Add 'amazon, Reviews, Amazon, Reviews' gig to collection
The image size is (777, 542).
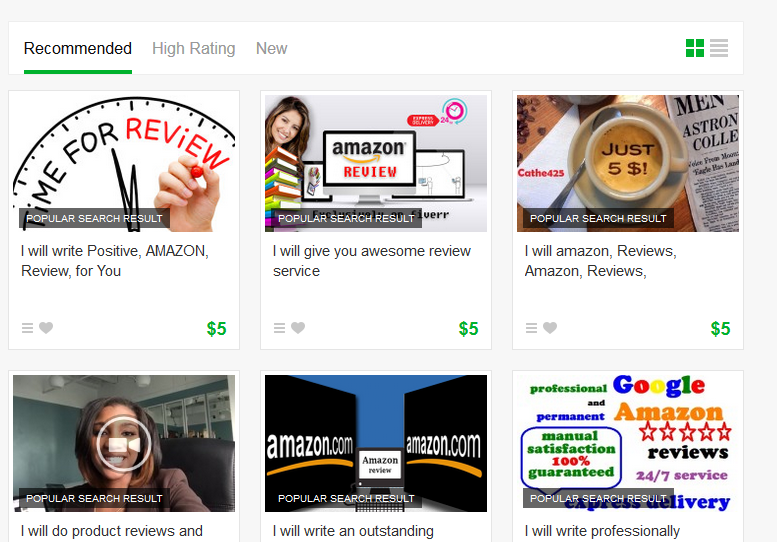pyautogui.click(x=531, y=328)
